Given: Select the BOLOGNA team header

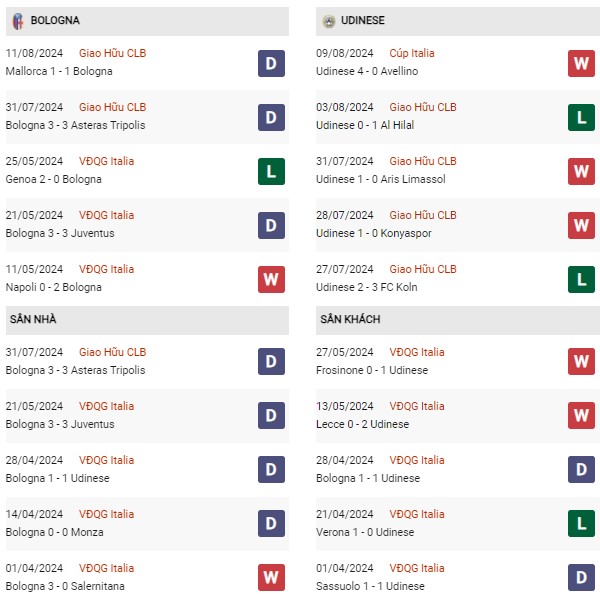Looking at the screenshot, I should coord(55,20).
